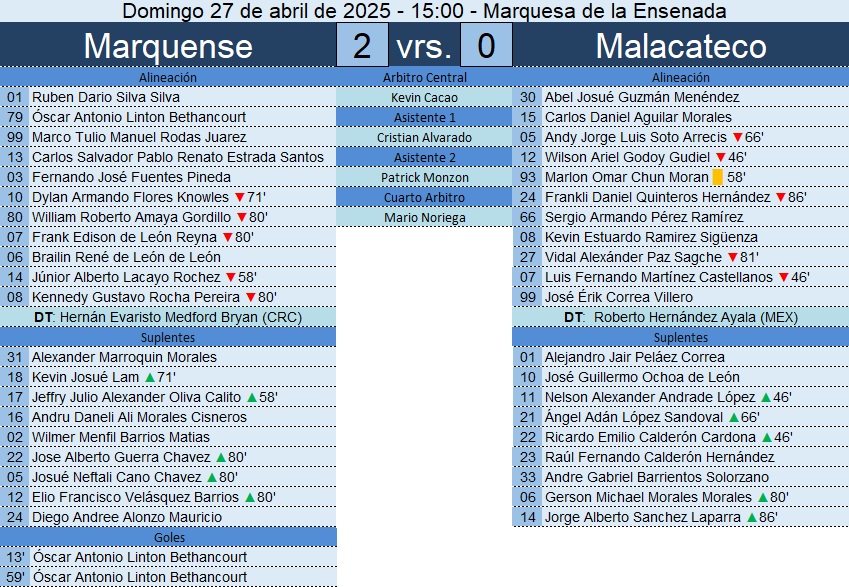849x587 pixels.
Task: Click red substitution arrow next to Dylan Armando Flores Knowles
Action: pos(239,198)
